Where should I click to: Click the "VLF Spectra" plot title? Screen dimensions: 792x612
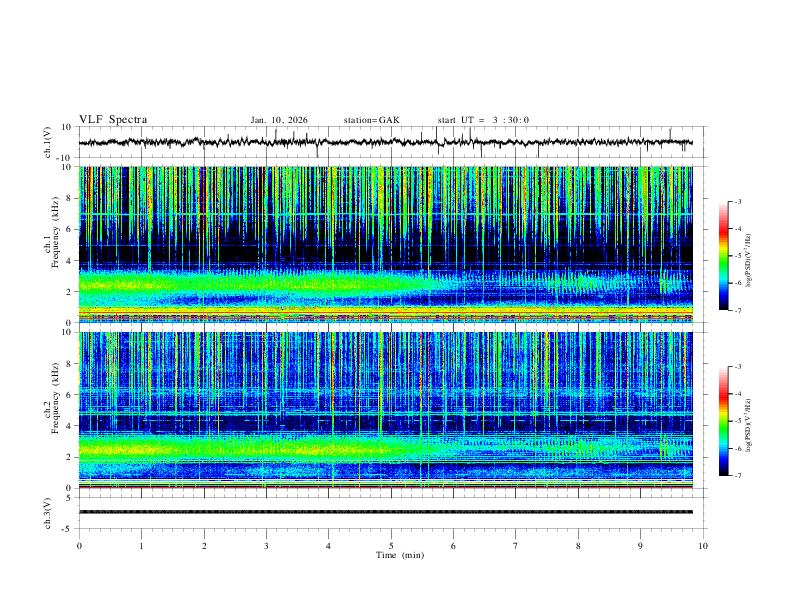[x=113, y=120]
